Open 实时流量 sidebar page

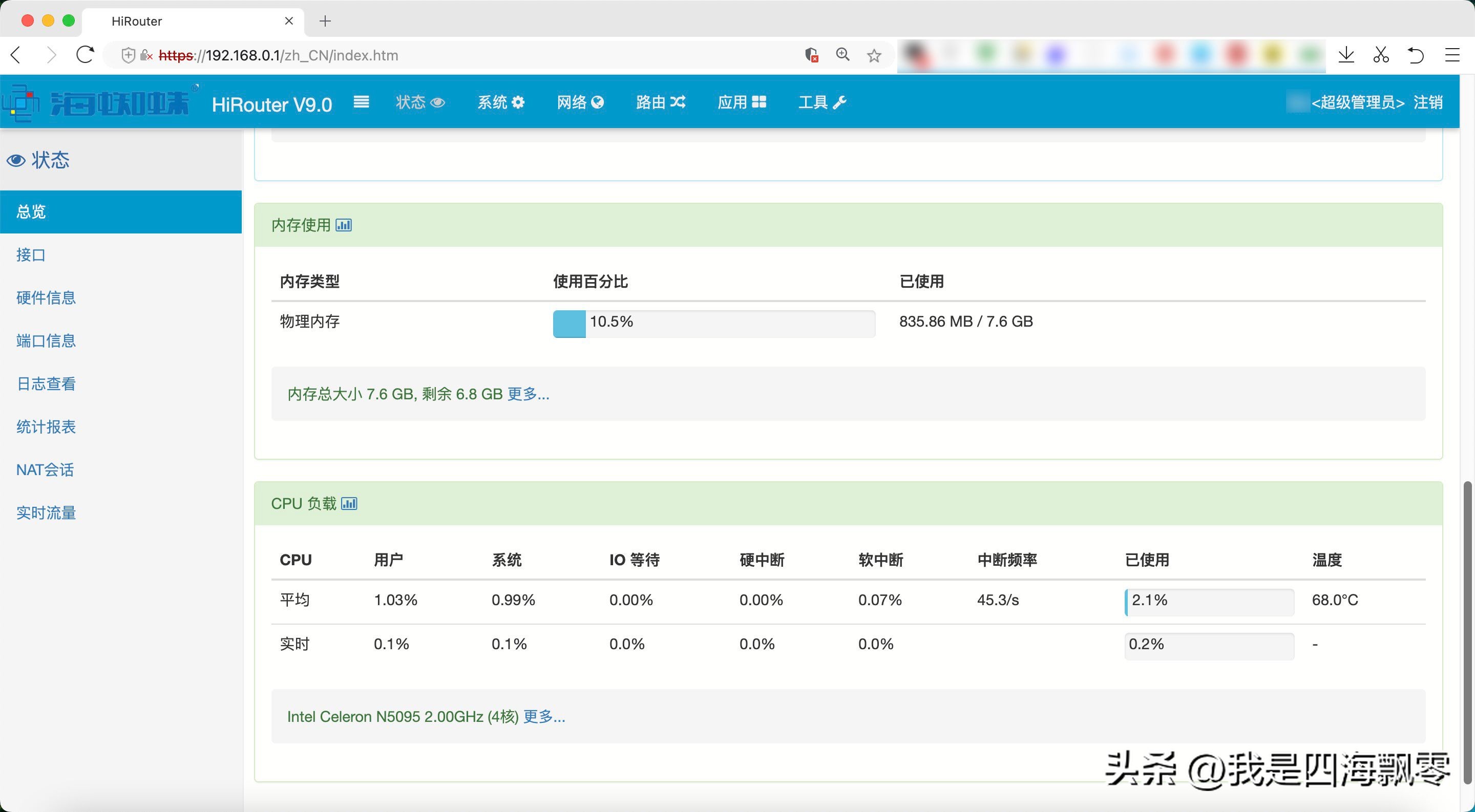(47, 512)
